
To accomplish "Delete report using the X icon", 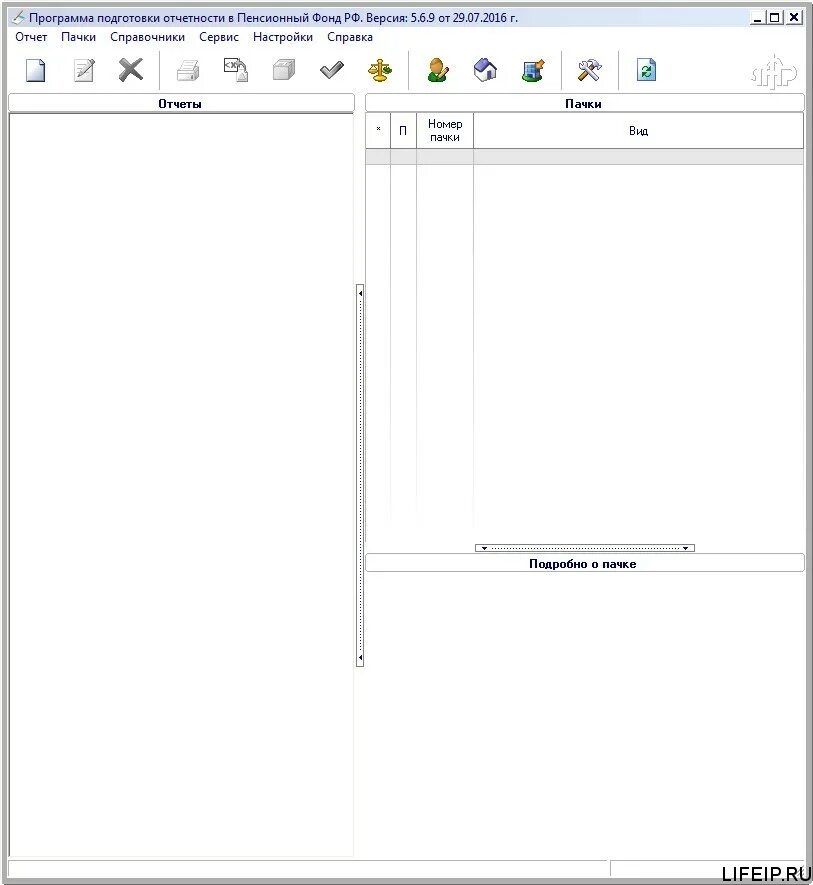I will pyautogui.click(x=130, y=71).
